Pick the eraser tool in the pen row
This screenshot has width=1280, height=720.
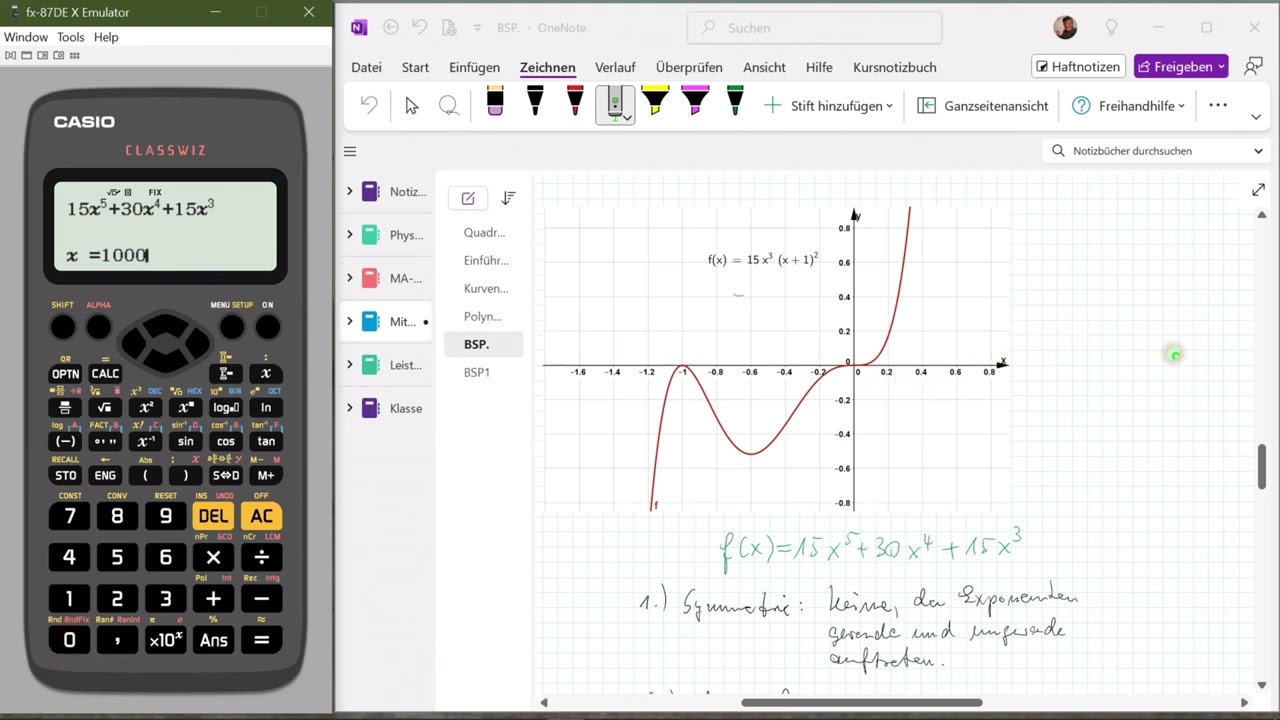click(x=495, y=101)
